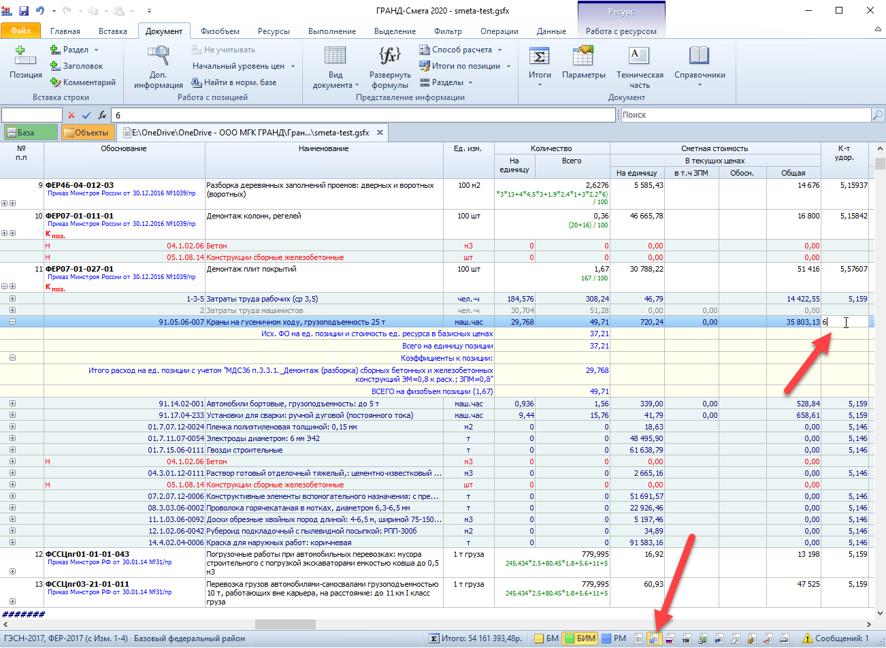Switch to the Физобъем ribbon tab
The width and height of the screenshot is (886, 648).
coord(220,31)
